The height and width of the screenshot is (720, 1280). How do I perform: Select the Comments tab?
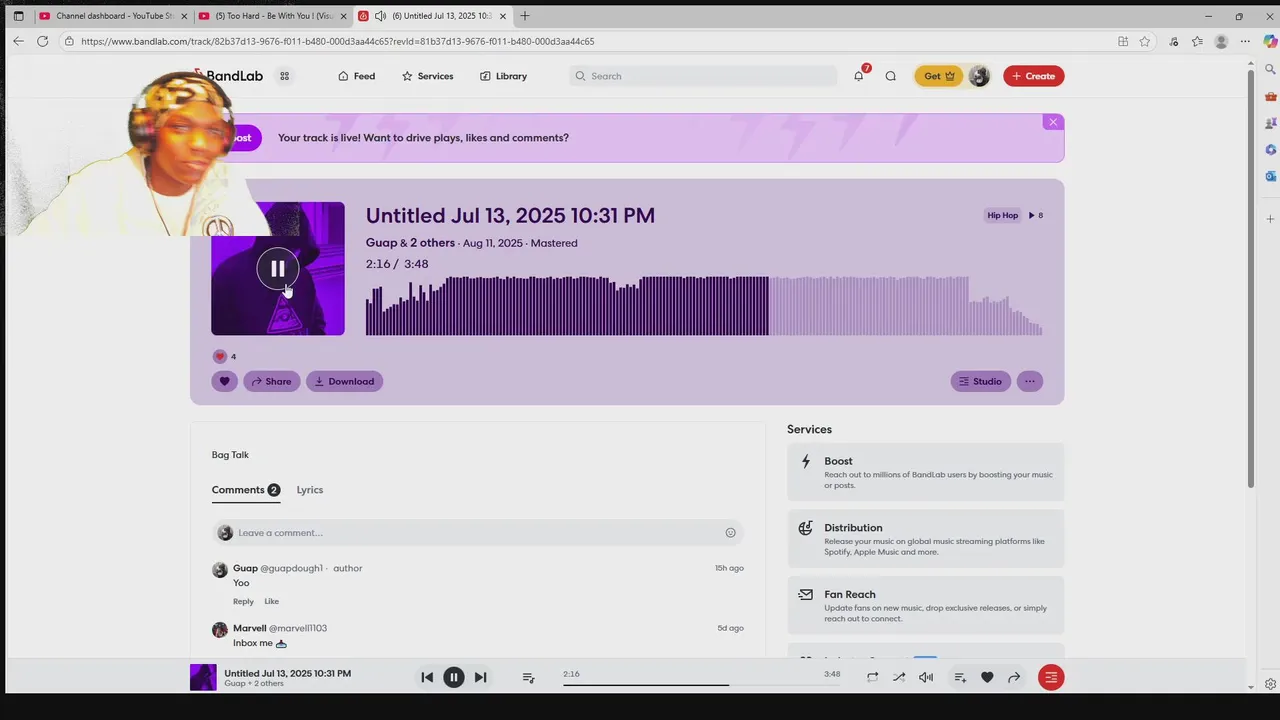click(x=245, y=490)
